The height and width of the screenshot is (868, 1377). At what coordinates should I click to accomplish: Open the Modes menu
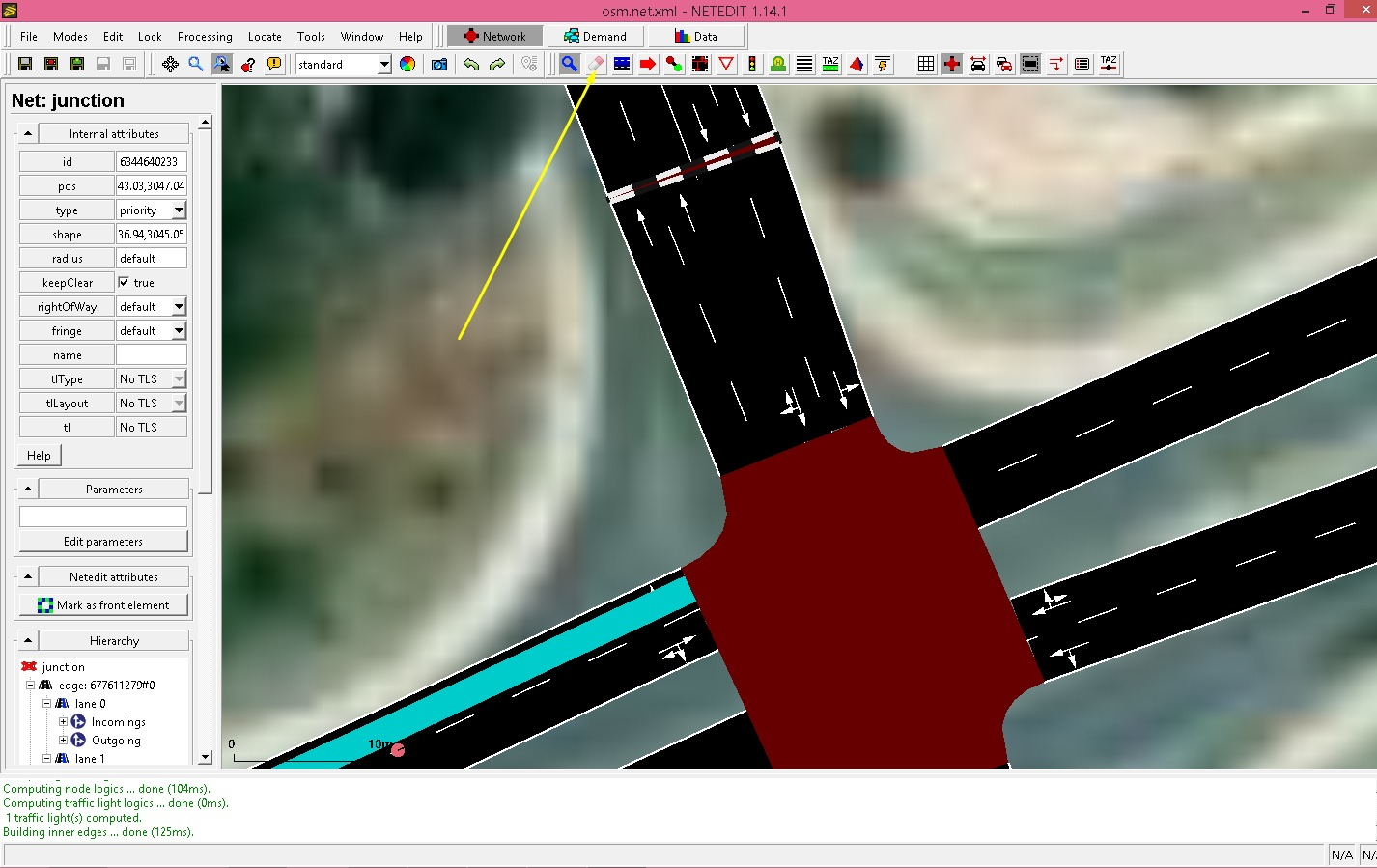(x=70, y=37)
